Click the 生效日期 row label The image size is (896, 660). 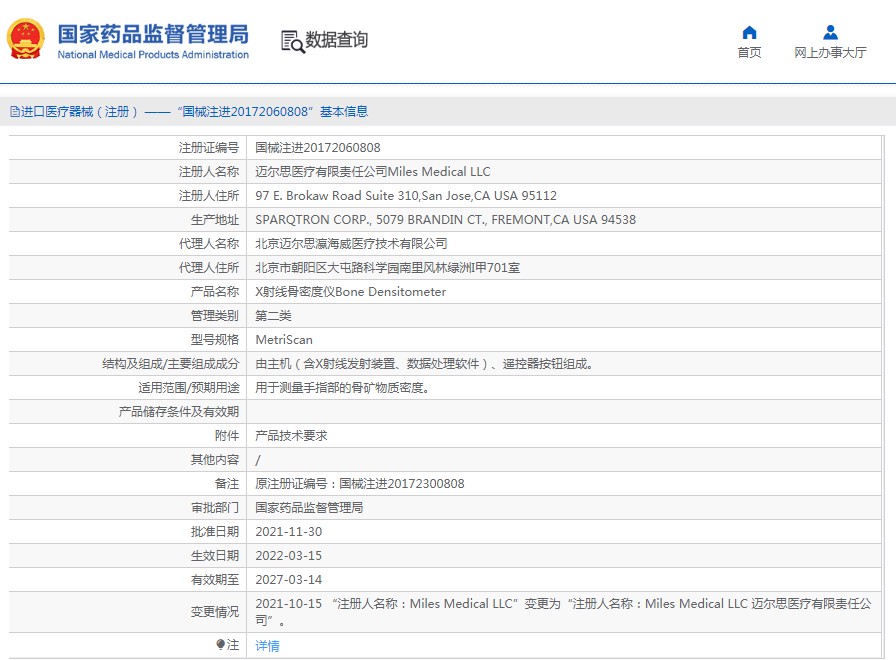tap(215, 556)
